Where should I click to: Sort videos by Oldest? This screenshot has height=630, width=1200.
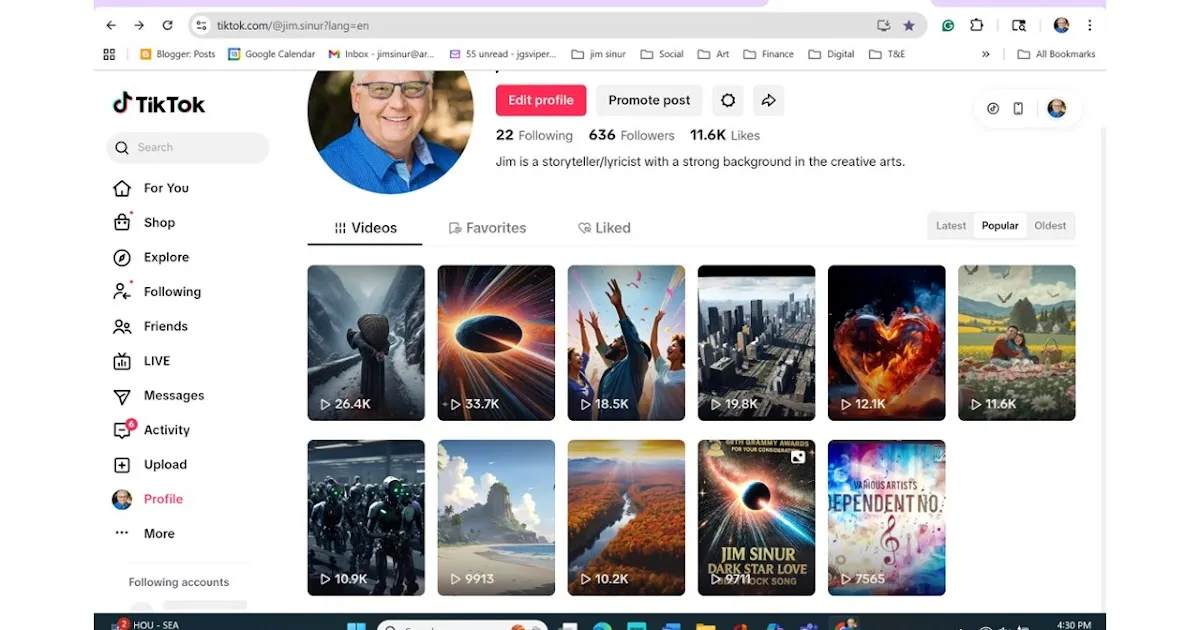tap(1050, 226)
